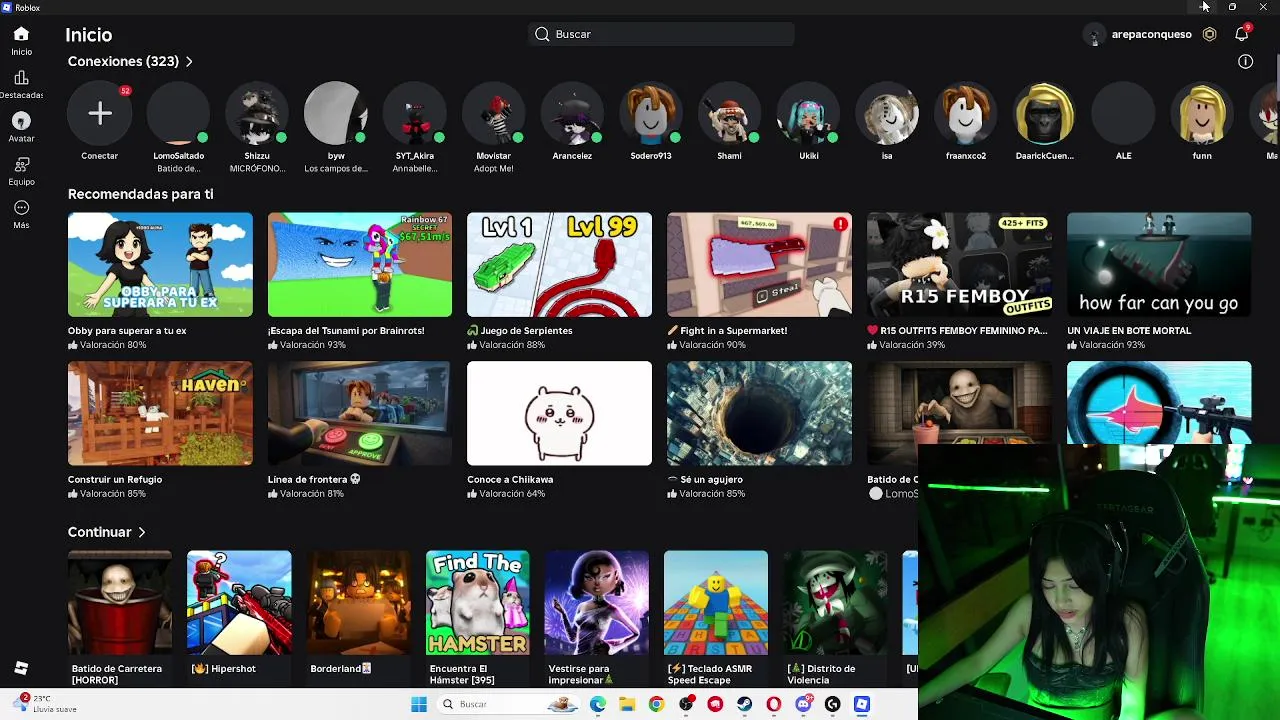Viewport: 1280px width, 720px height.
Task: Resume Teclado ASMR Speed Escape game
Action: click(x=716, y=603)
